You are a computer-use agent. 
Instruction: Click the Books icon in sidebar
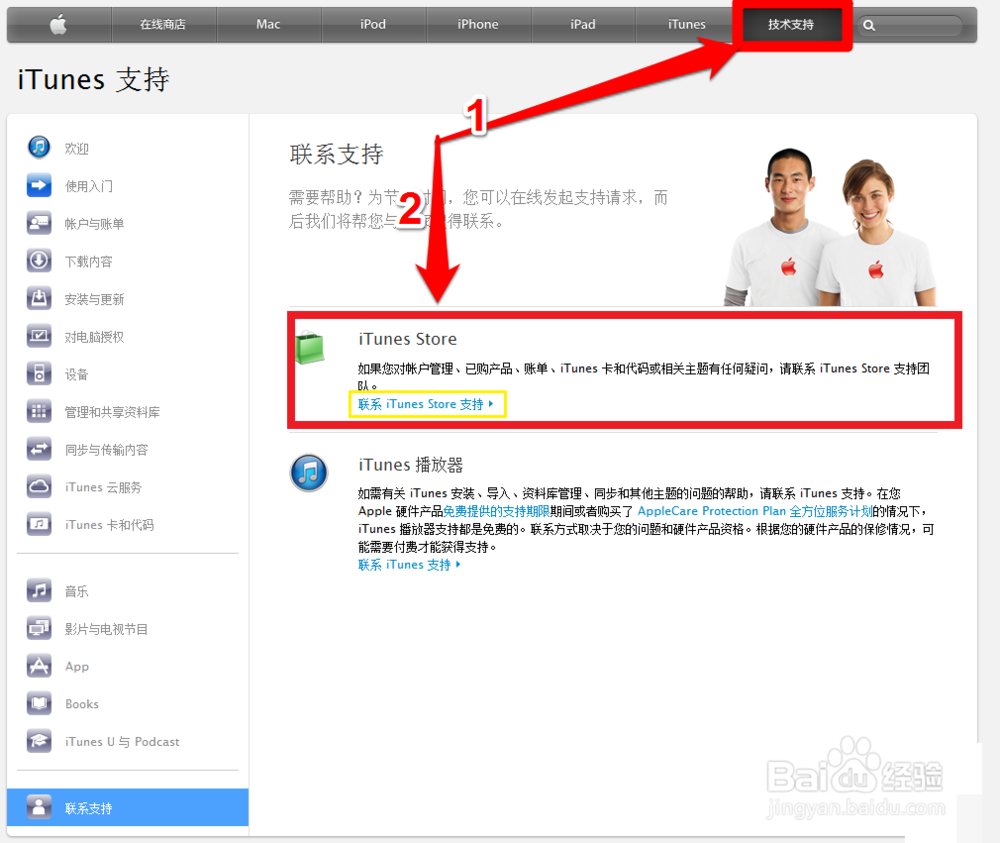click(x=39, y=704)
